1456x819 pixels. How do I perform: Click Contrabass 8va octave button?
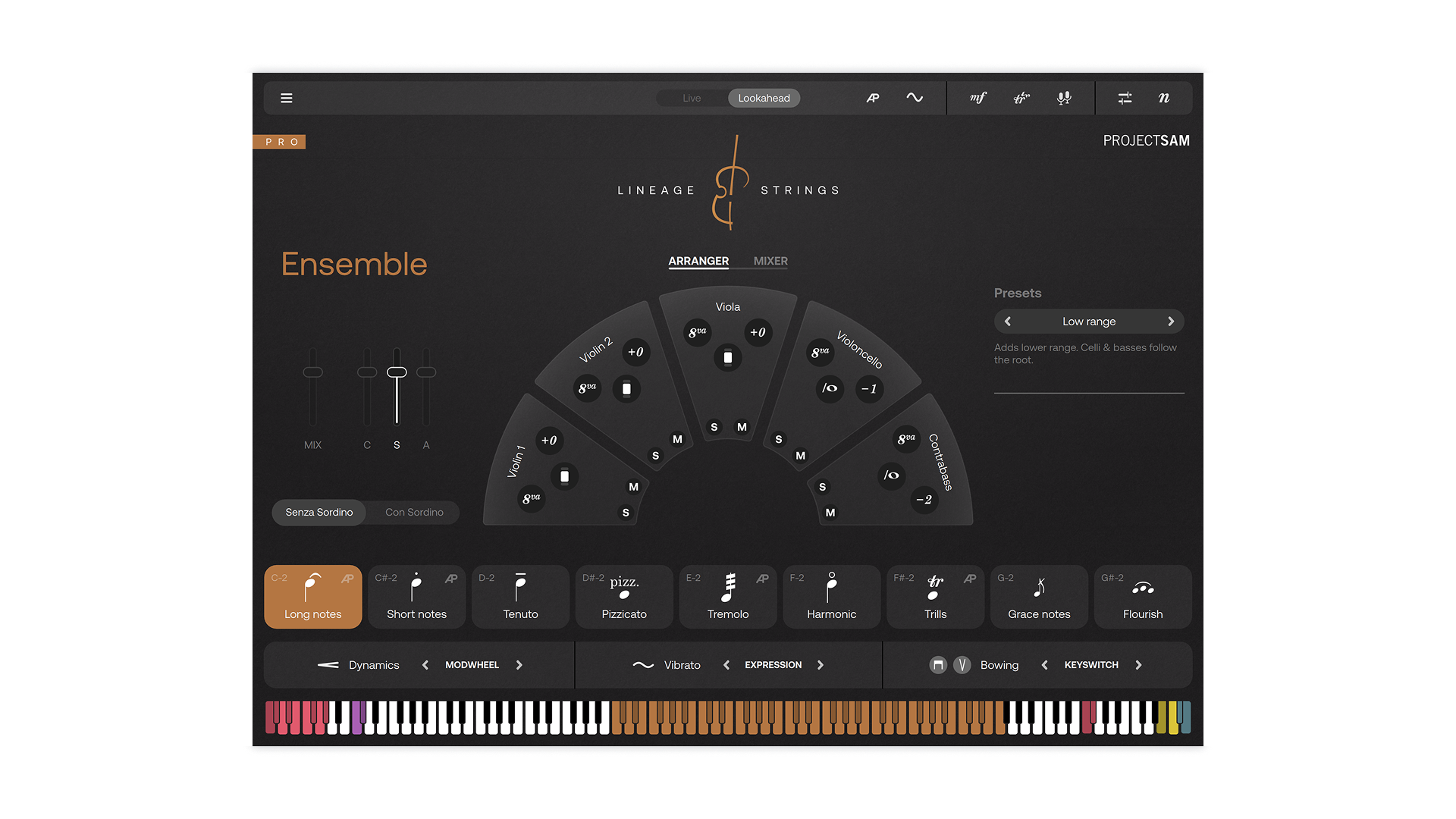point(906,439)
